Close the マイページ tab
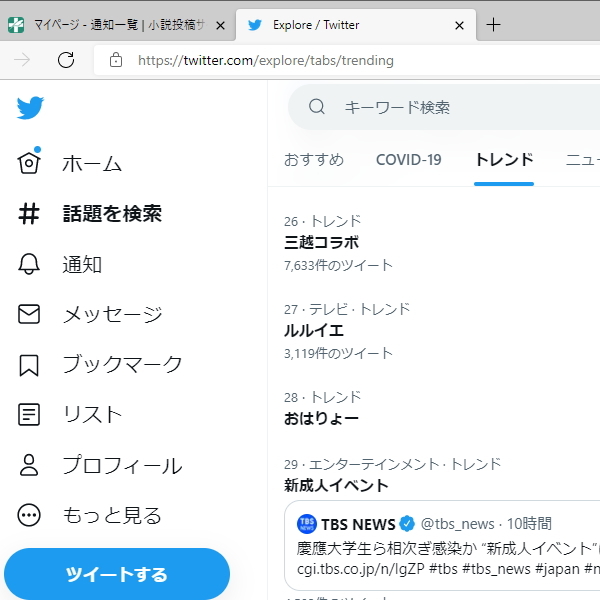This screenshot has width=600, height=600. [x=220, y=26]
